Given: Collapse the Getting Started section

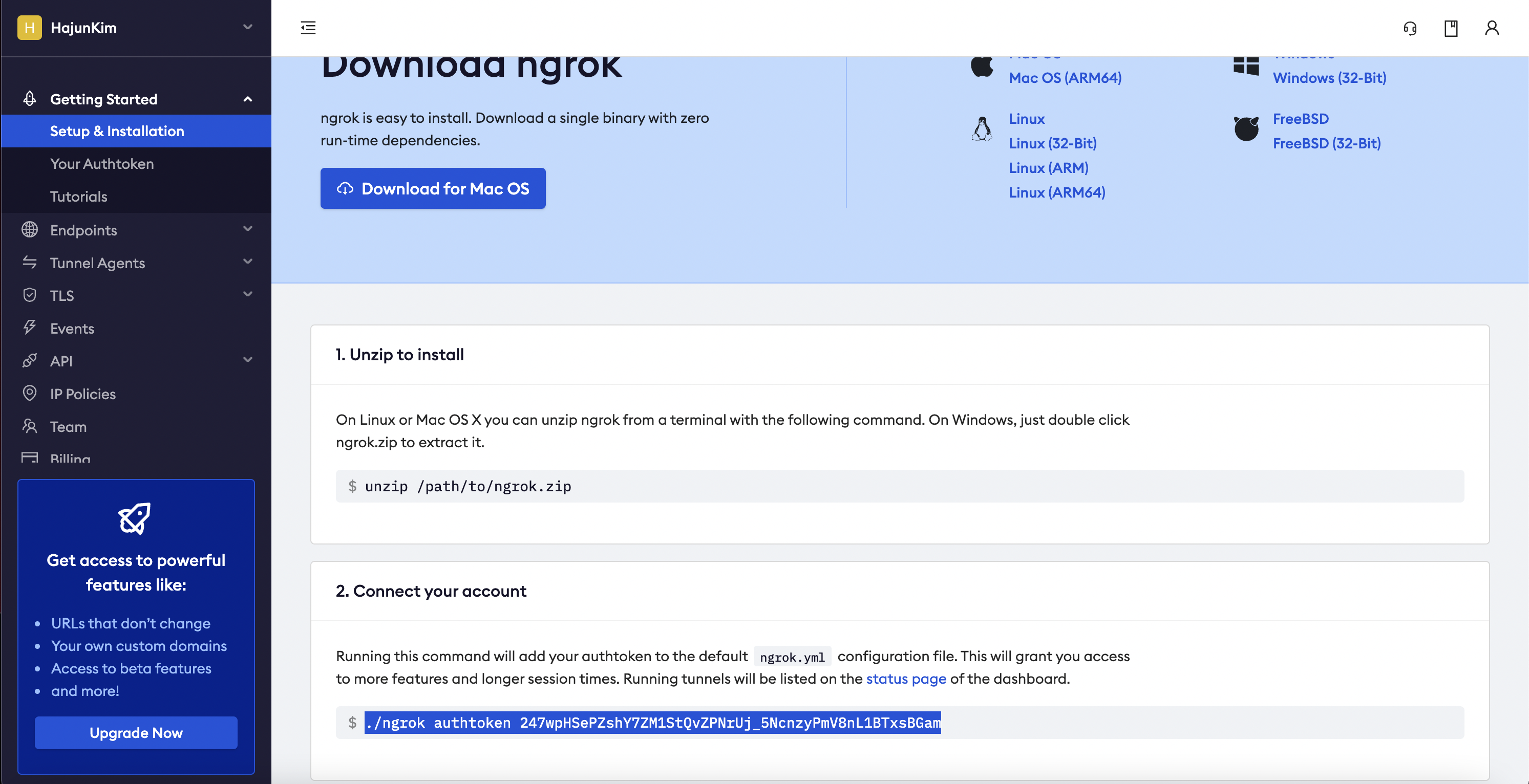Looking at the screenshot, I should (247, 99).
